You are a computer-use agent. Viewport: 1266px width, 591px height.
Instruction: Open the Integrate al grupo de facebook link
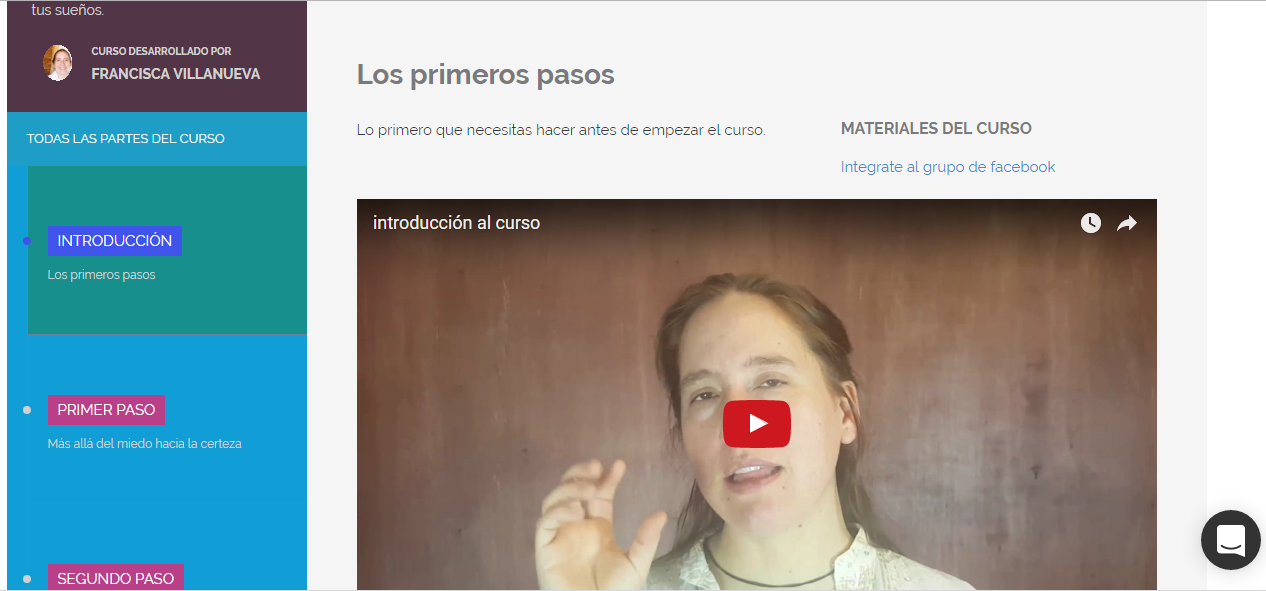tap(948, 167)
